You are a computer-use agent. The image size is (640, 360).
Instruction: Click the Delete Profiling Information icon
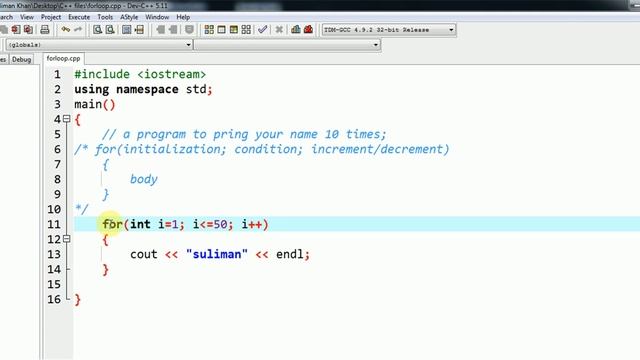coord(309,29)
